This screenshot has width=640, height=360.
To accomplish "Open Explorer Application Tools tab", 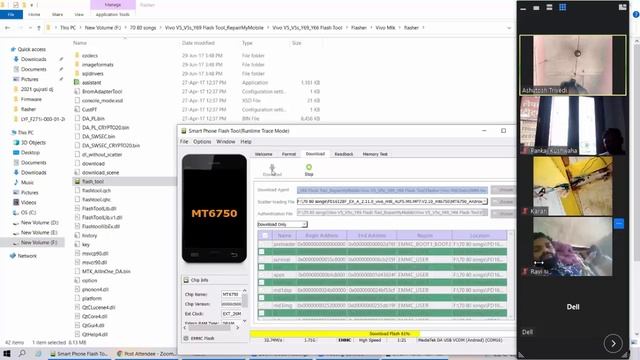I will point(113,14).
